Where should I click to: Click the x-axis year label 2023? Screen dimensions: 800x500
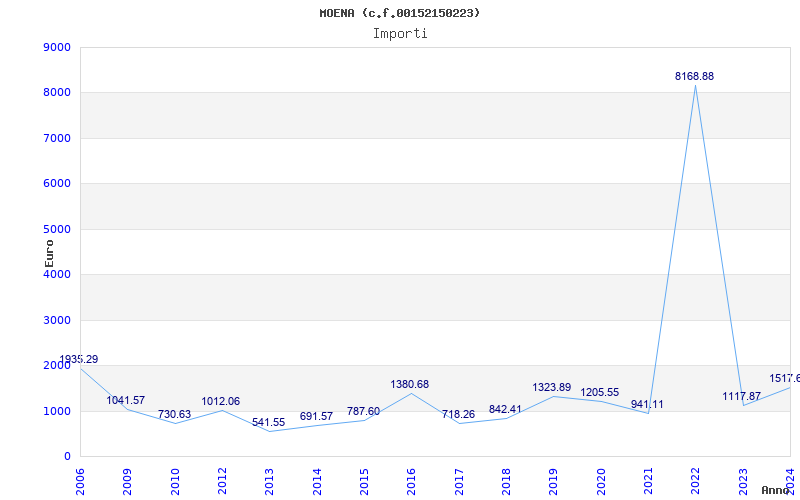click(x=743, y=482)
